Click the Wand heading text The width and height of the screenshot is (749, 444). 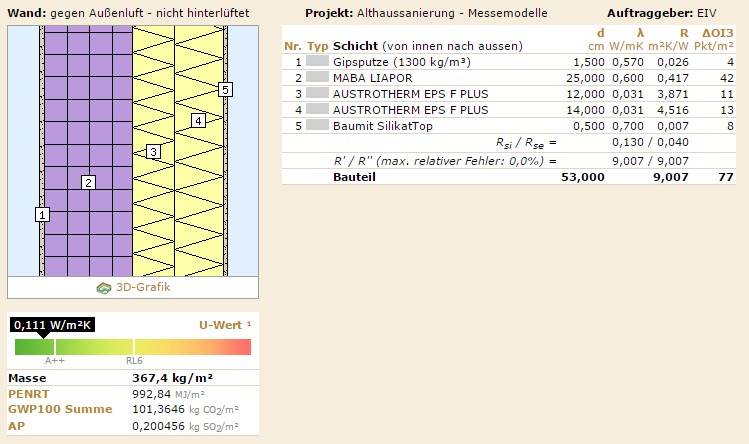(x=128, y=13)
